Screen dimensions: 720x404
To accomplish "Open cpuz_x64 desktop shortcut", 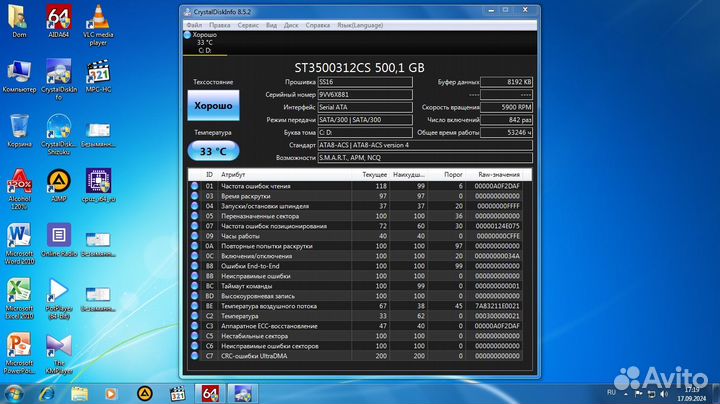I will point(98,185).
